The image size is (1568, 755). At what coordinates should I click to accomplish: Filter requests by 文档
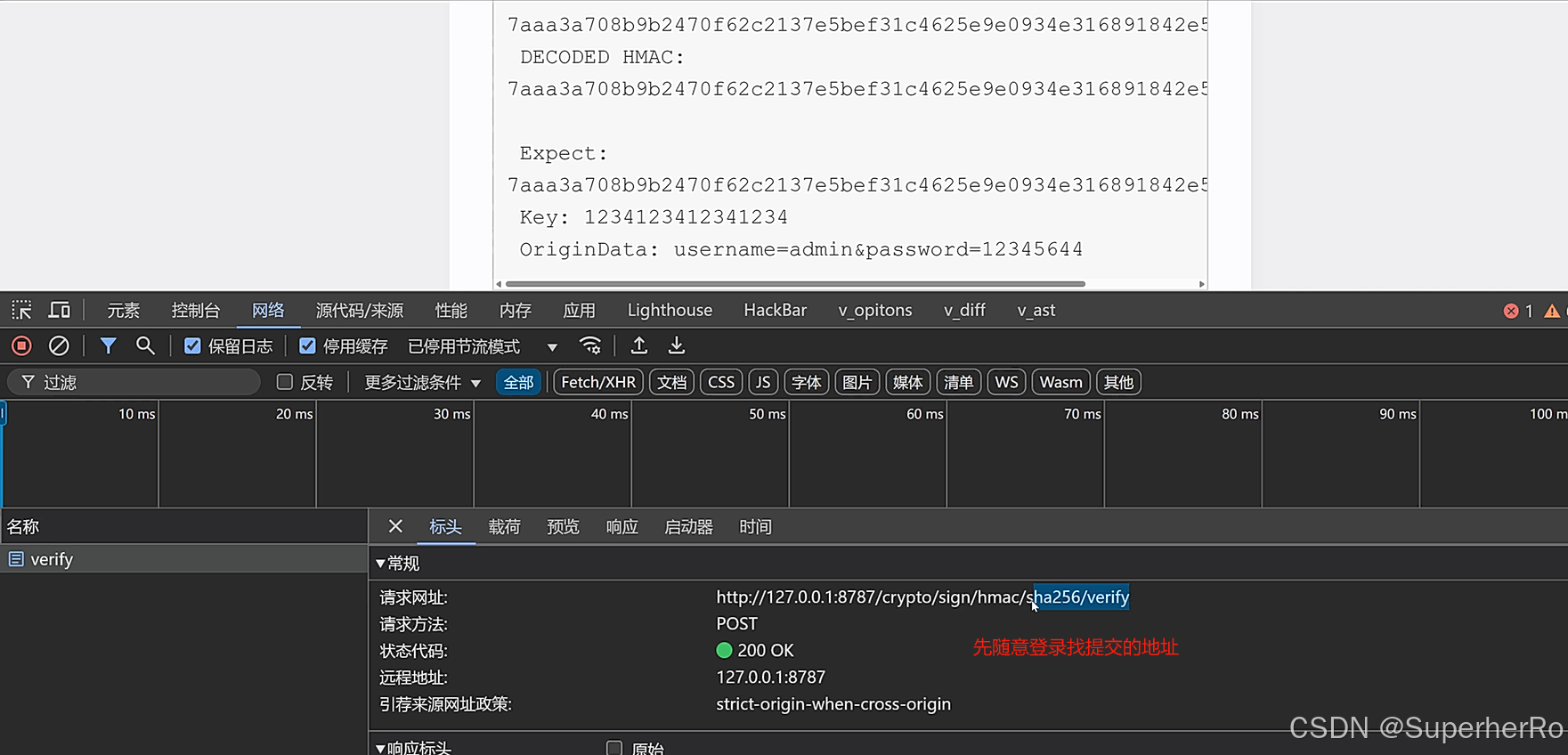pos(672,382)
